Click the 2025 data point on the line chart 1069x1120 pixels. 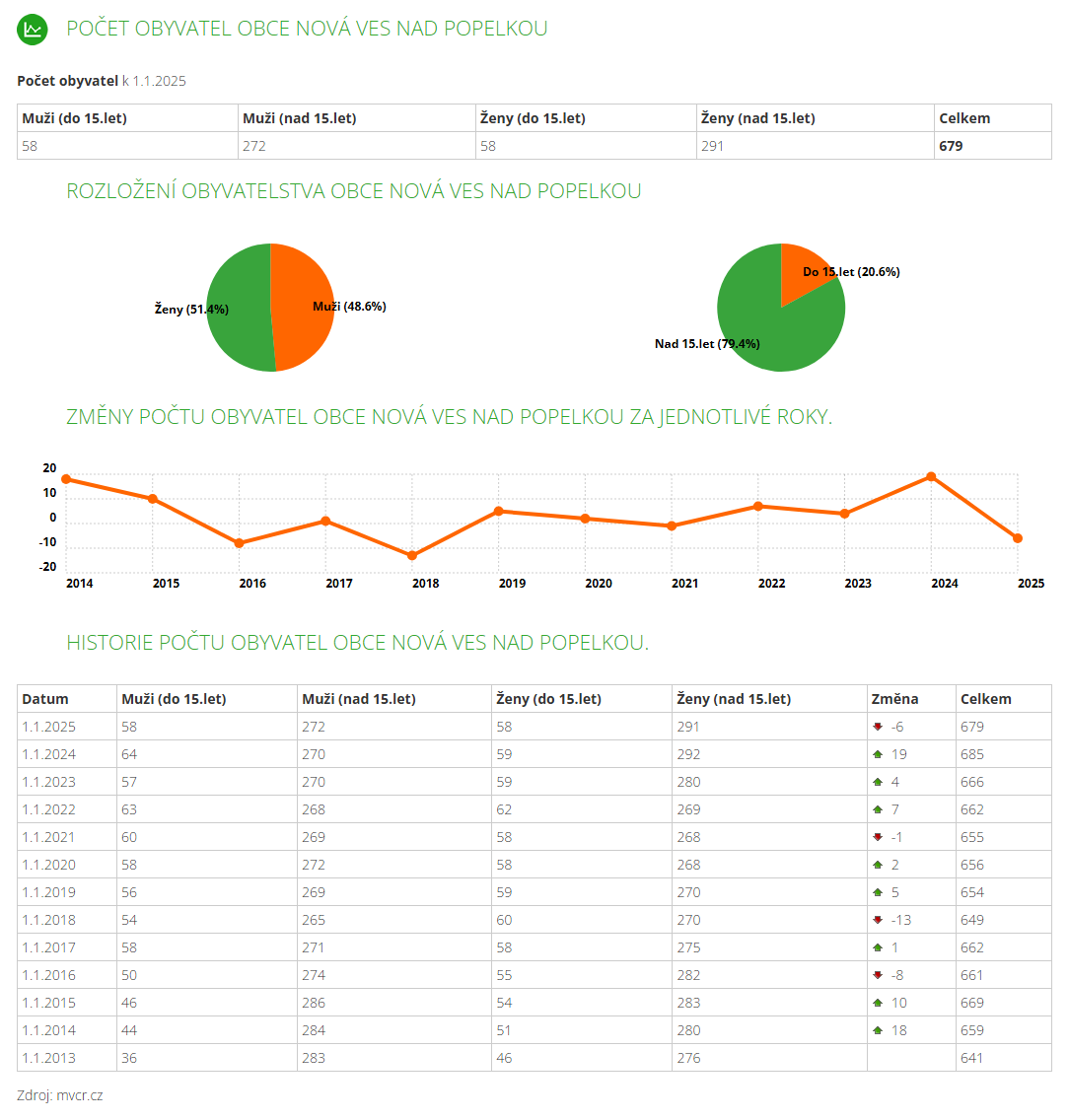1018,538
